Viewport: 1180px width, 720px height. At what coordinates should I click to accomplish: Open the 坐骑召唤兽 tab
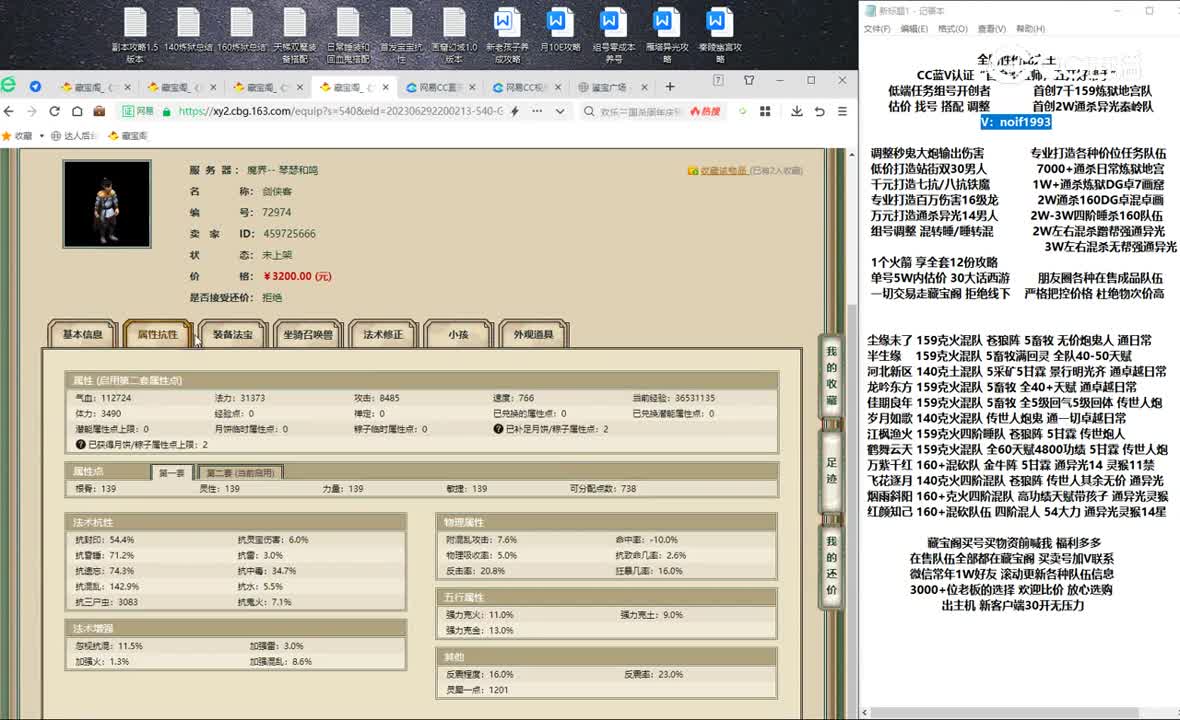[308, 335]
